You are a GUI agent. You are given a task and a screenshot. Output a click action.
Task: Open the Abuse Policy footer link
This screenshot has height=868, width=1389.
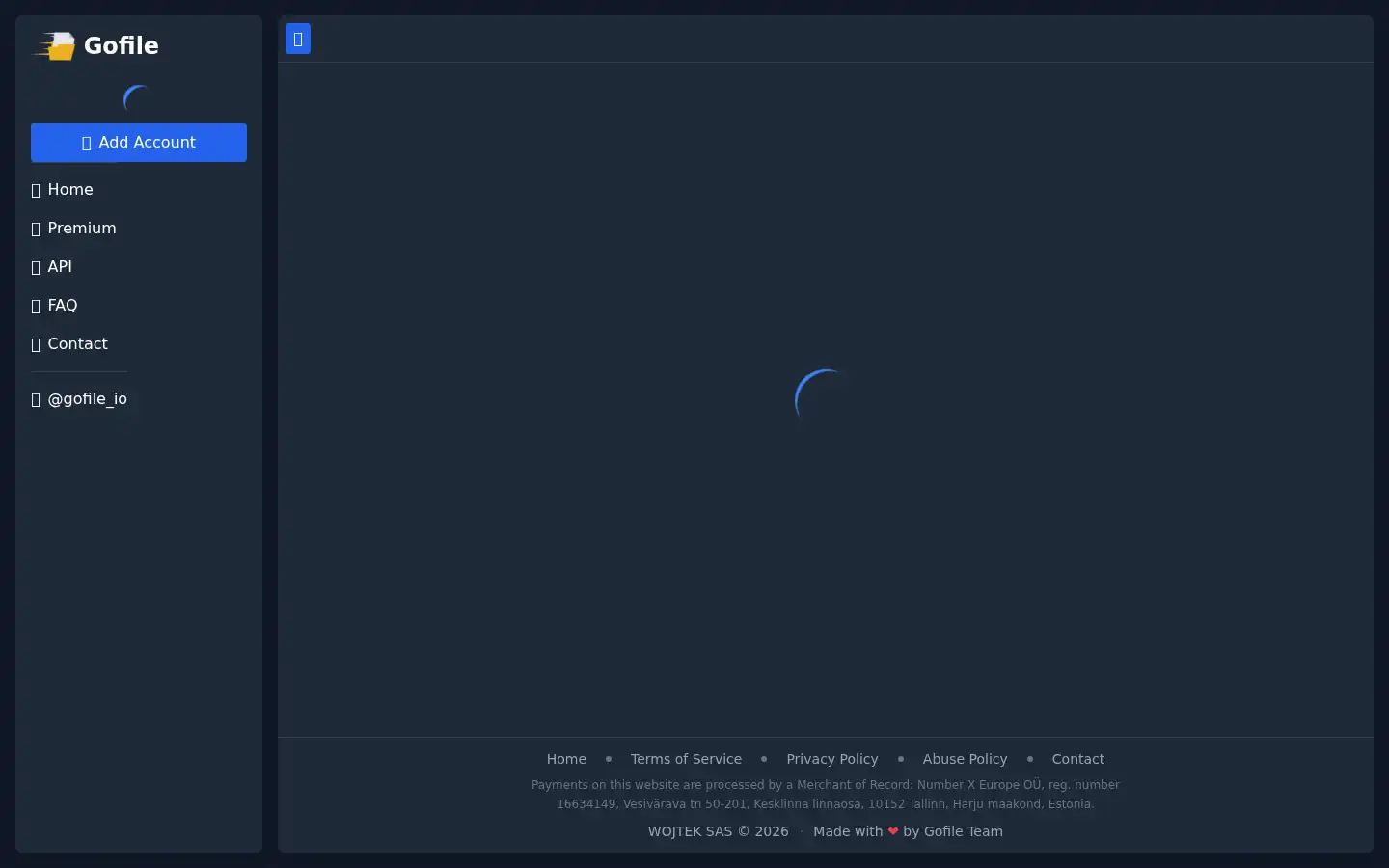click(965, 759)
